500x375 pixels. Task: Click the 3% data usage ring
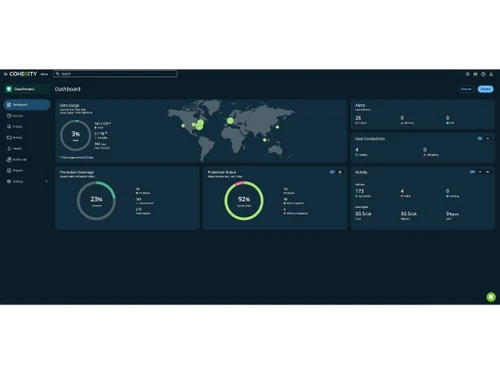coord(76,135)
